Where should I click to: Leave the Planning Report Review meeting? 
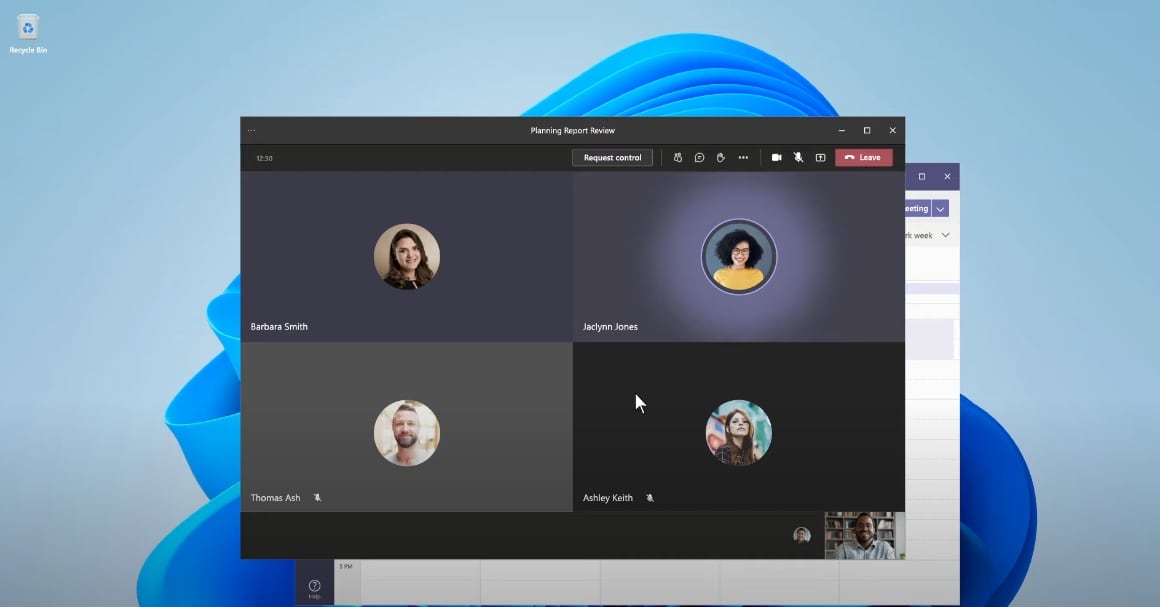tap(863, 158)
